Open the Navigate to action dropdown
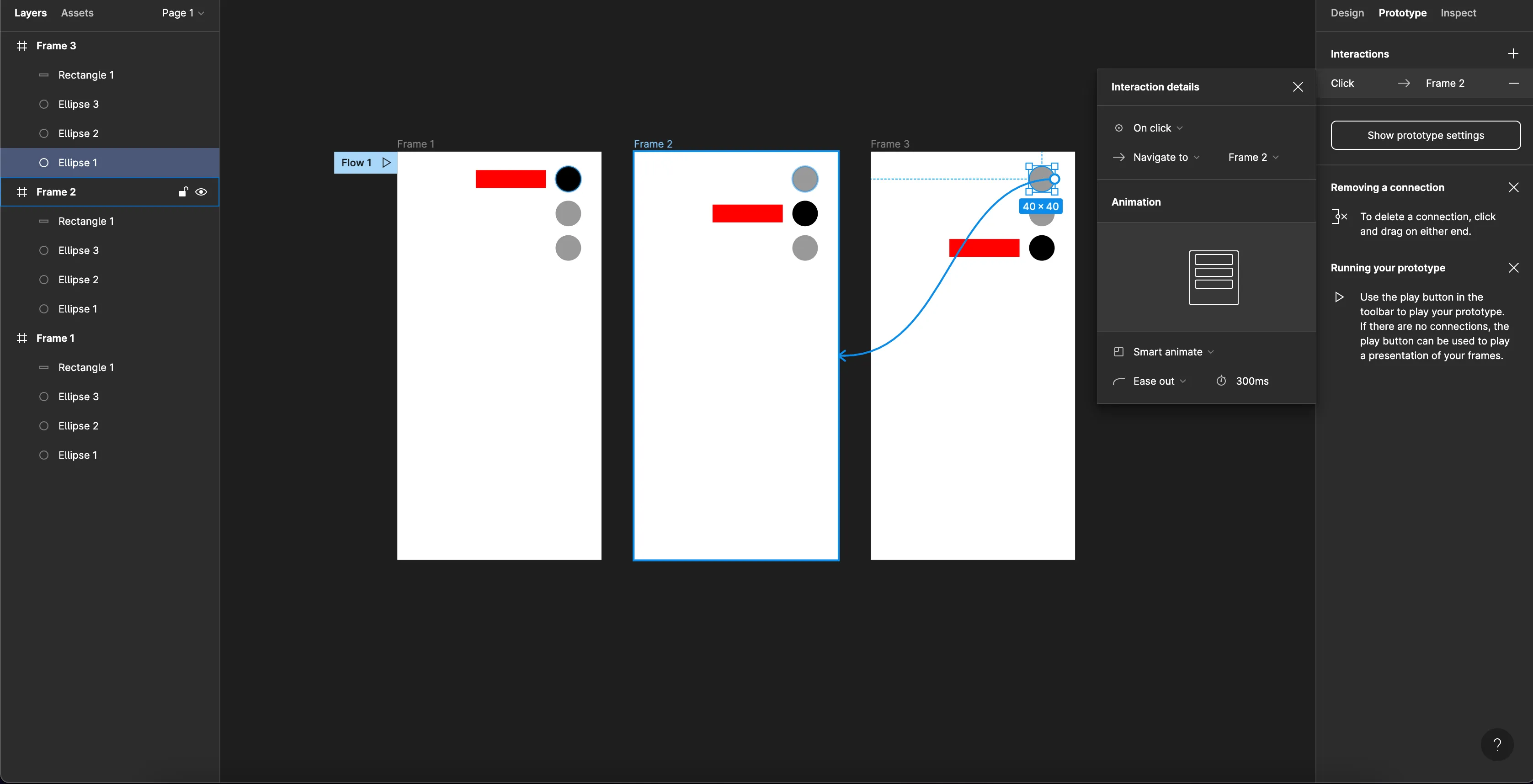The width and height of the screenshot is (1533, 784). pyautogui.click(x=1166, y=157)
